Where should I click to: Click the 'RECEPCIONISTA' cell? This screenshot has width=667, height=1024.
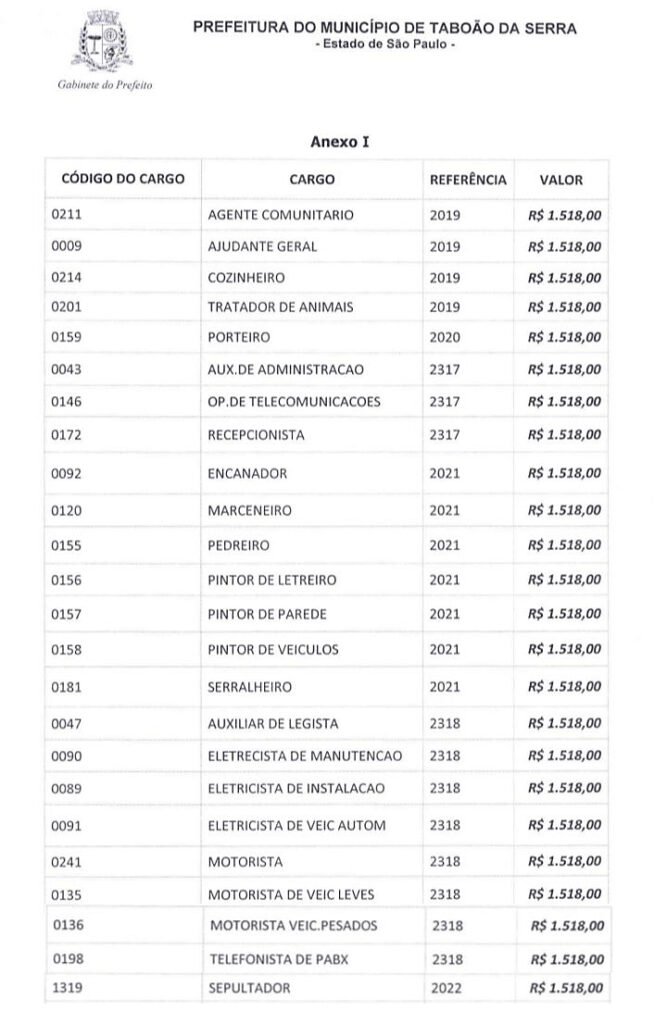(x=256, y=436)
